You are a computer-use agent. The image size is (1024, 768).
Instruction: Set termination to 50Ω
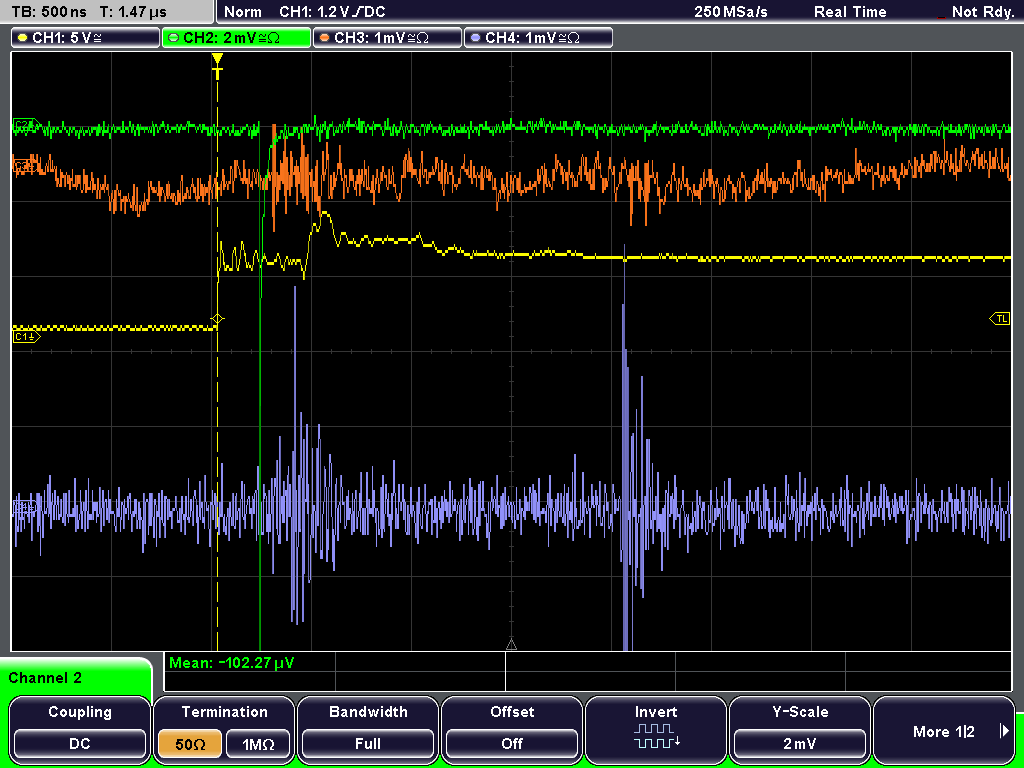tap(190, 744)
